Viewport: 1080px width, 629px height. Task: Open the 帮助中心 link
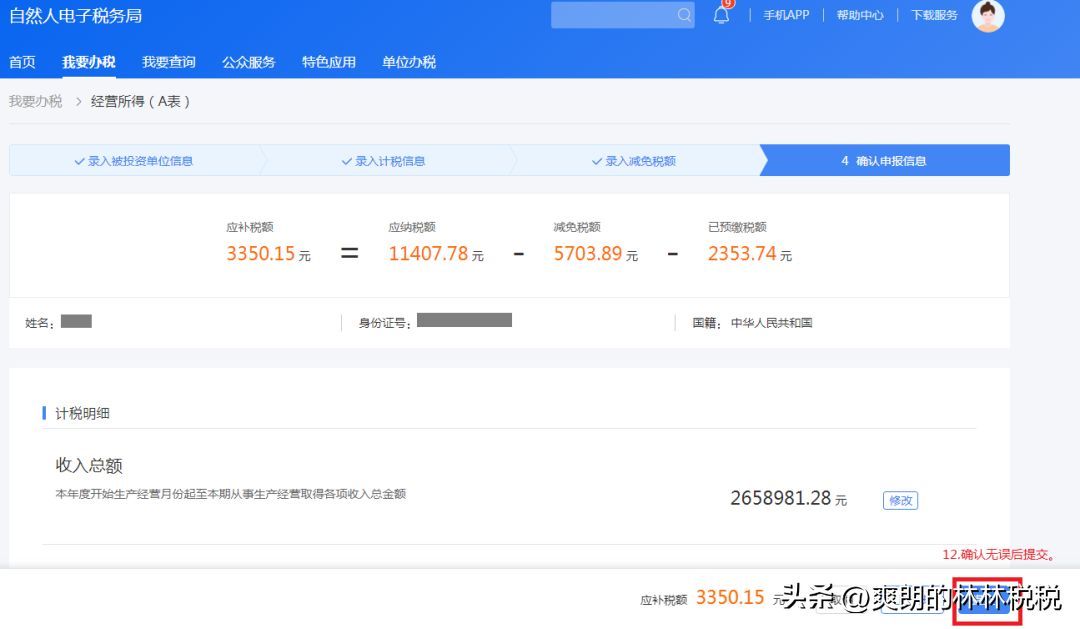[x=859, y=16]
